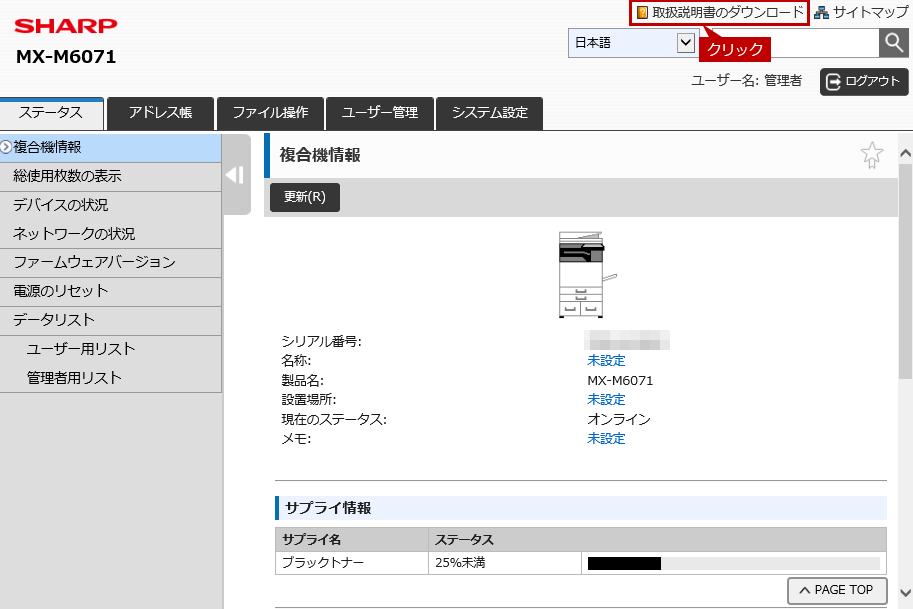Click the 更新(R) button
Viewport: 913px width, 609px height.
pos(305,197)
